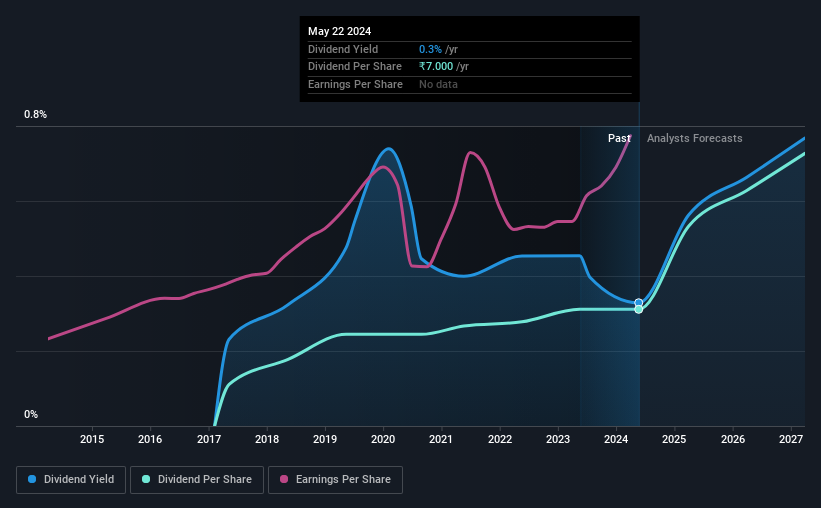Select the 2021 label on the x-axis
The height and width of the screenshot is (508, 821).
[x=441, y=439]
